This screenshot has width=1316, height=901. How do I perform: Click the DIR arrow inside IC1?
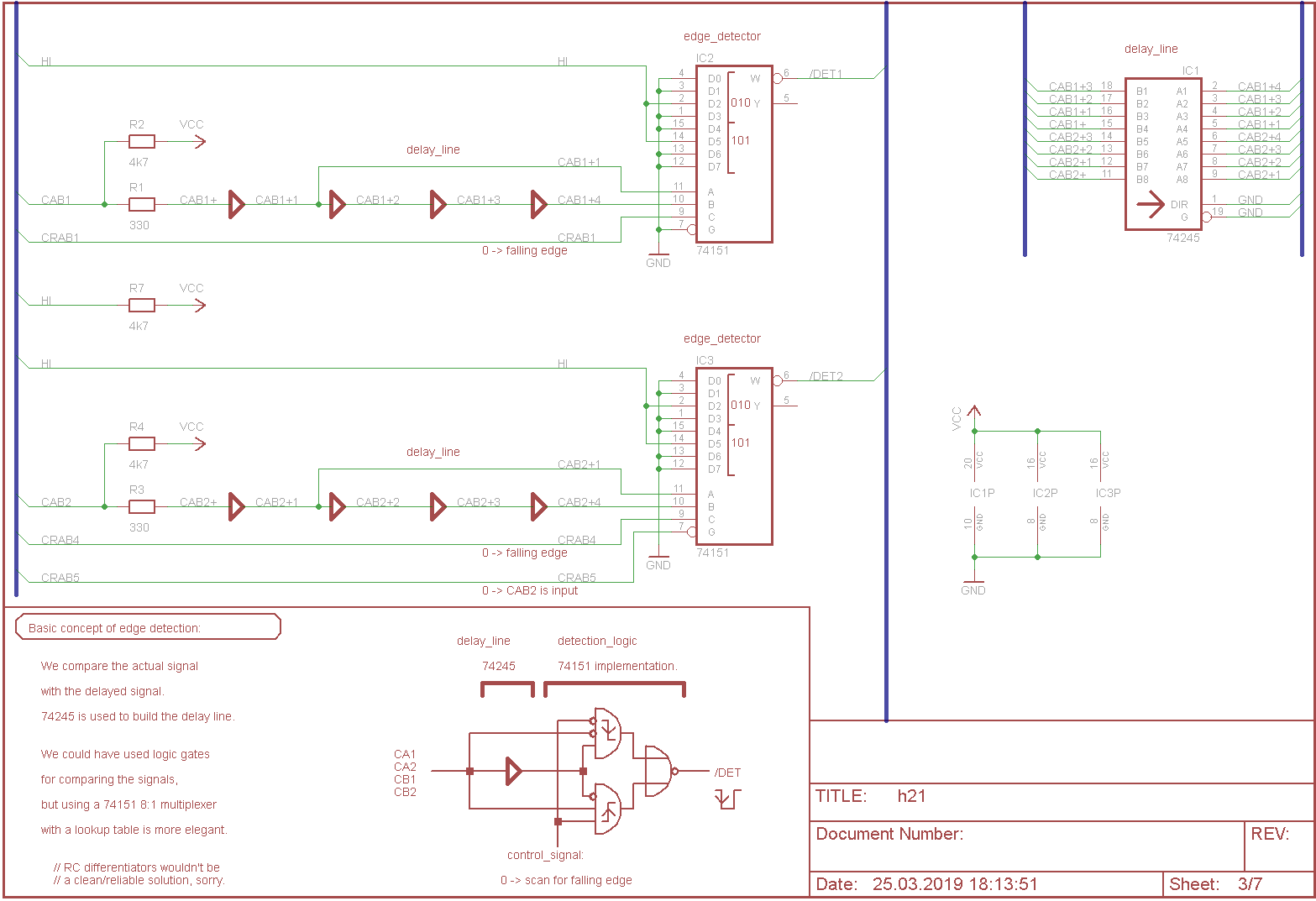[x=1150, y=204]
